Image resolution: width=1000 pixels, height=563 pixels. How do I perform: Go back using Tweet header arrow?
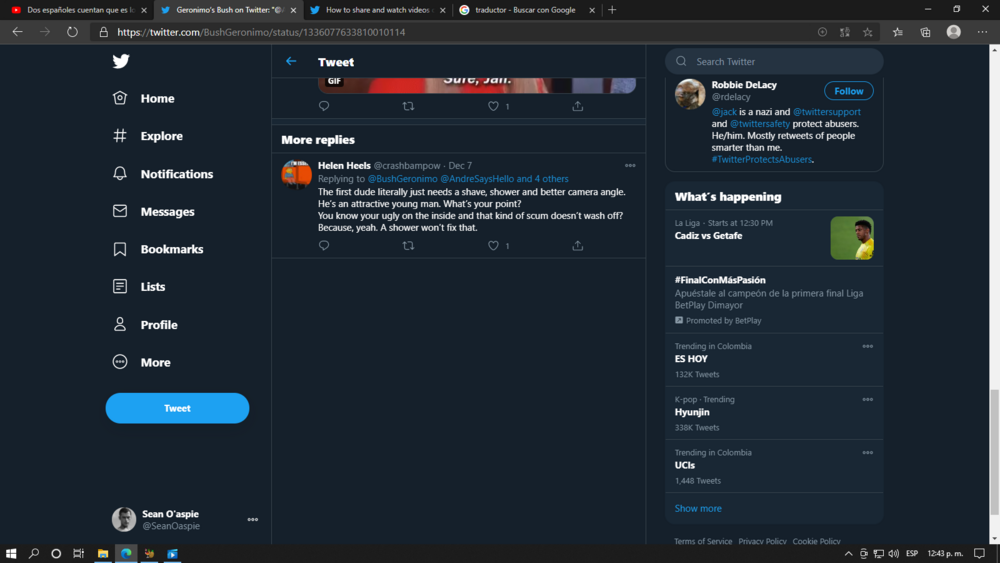291,61
